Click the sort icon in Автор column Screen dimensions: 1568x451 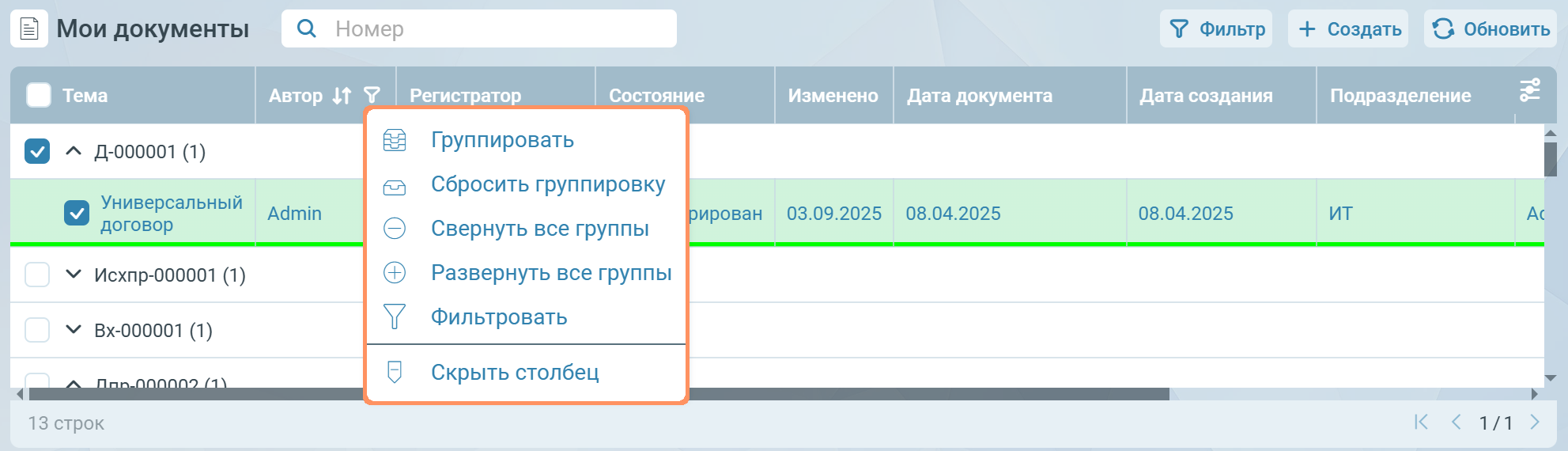coord(342,96)
